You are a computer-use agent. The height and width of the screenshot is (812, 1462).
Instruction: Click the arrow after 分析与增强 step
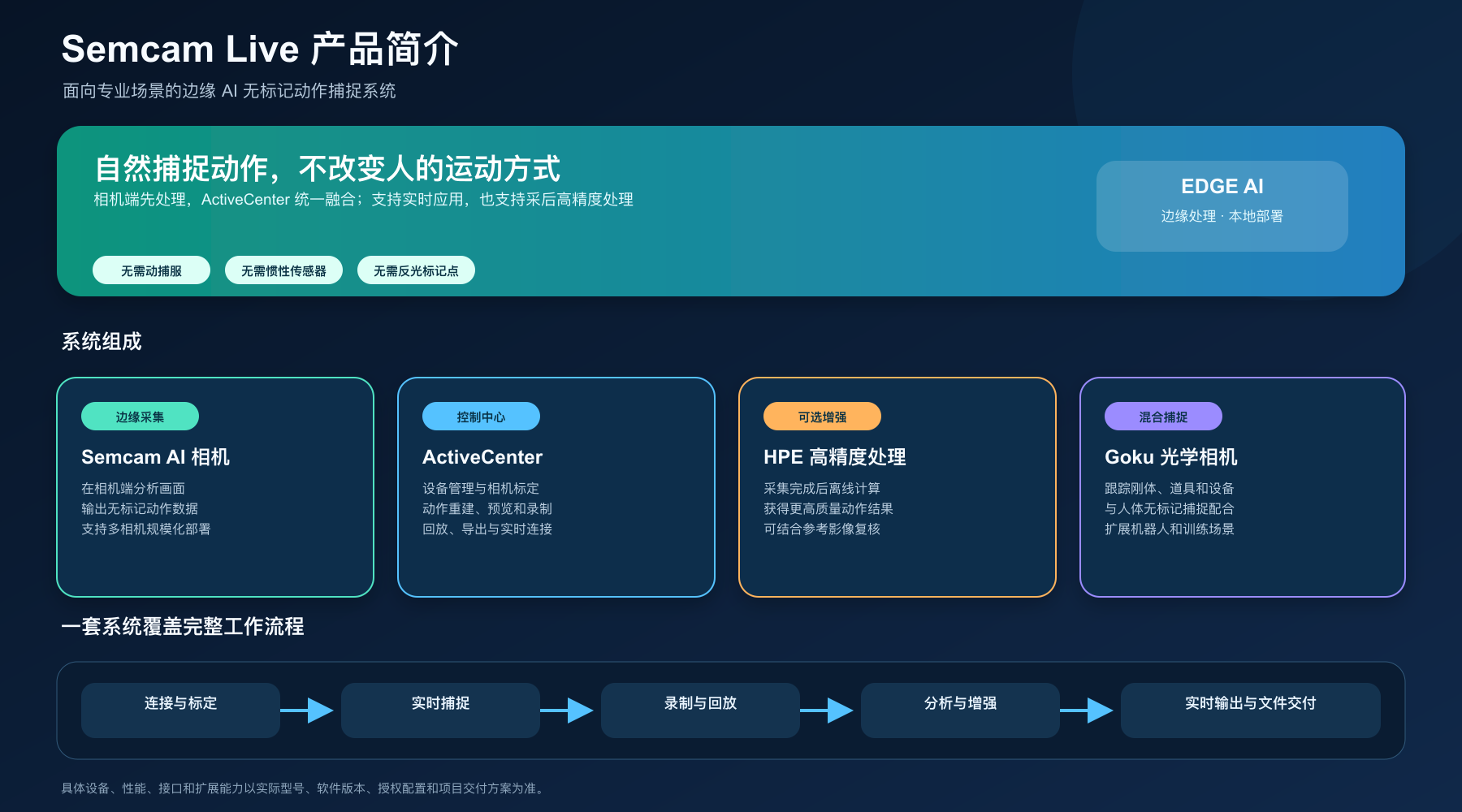(1087, 710)
